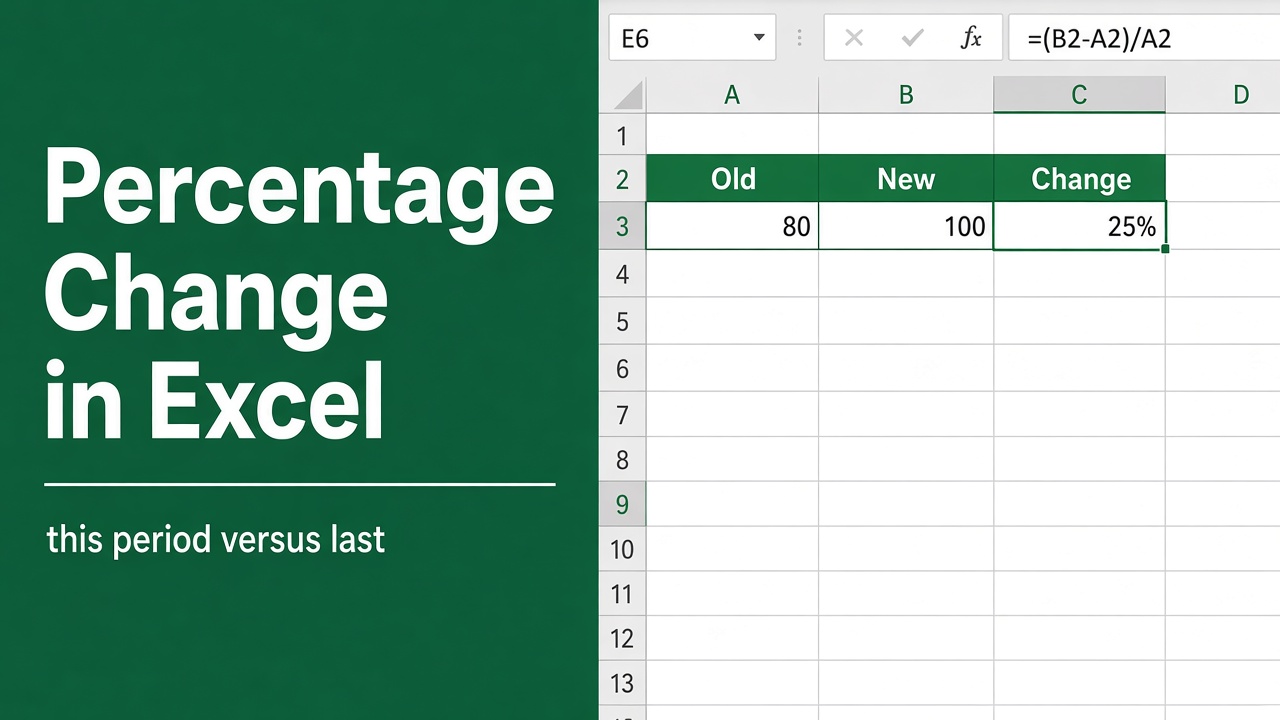Select row 3 header
The width and height of the screenshot is (1280, 720).
click(623, 226)
